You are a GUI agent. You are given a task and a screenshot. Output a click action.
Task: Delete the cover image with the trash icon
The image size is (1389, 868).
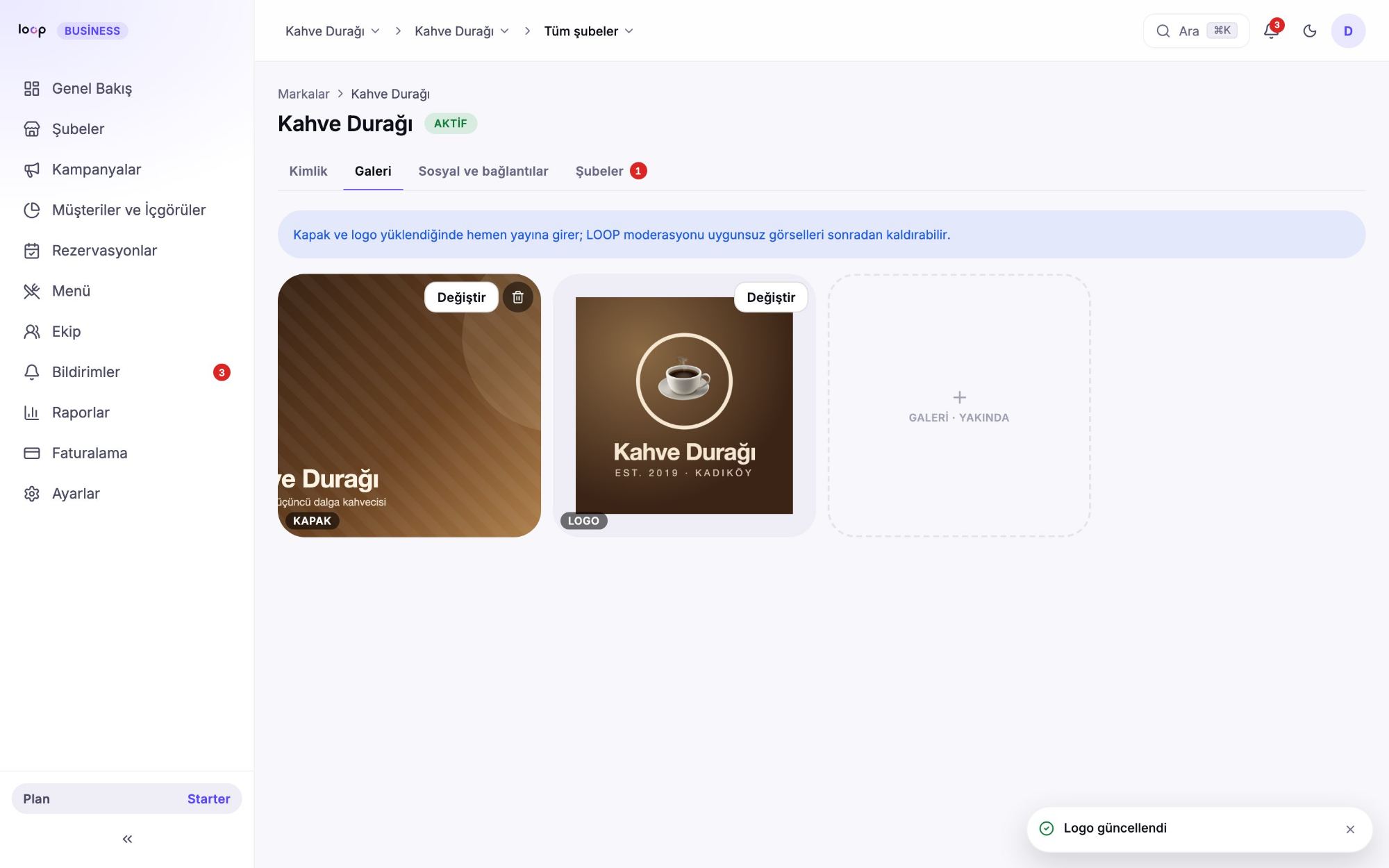coord(518,297)
